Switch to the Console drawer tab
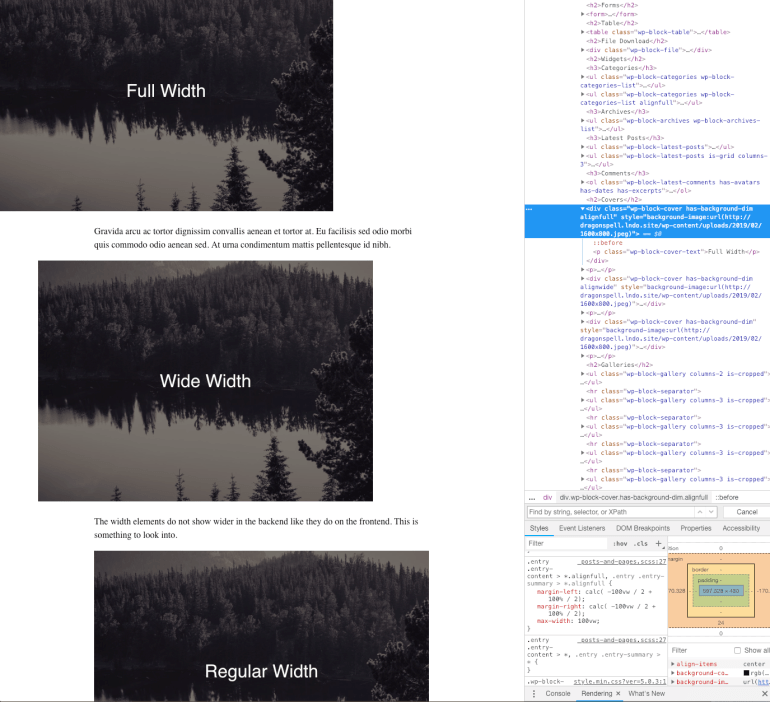This screenshot has height=702, width=770. (x=558, y=694)
